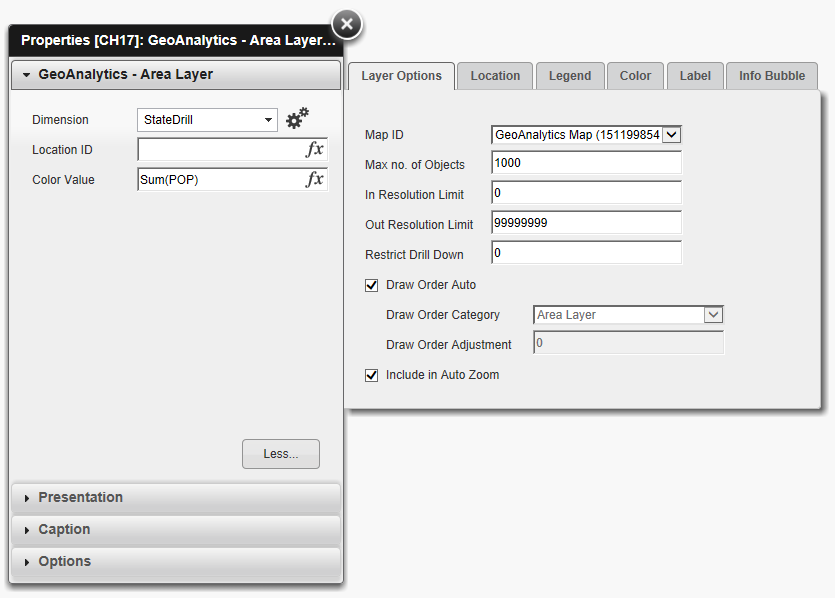Screen dimensions: 835x598
Task: Expand the Caption section
Action: [x=25, y=529]
